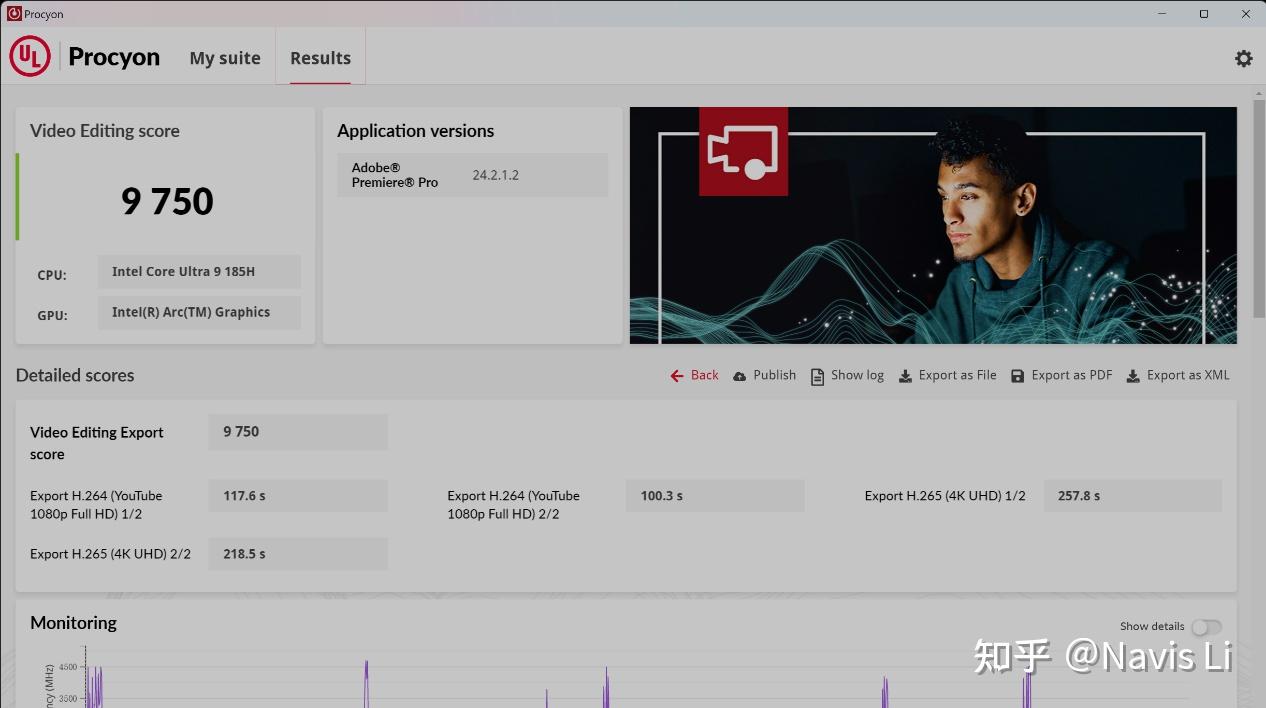Click the 257.8 s export time value

(x=1133, y=496)
